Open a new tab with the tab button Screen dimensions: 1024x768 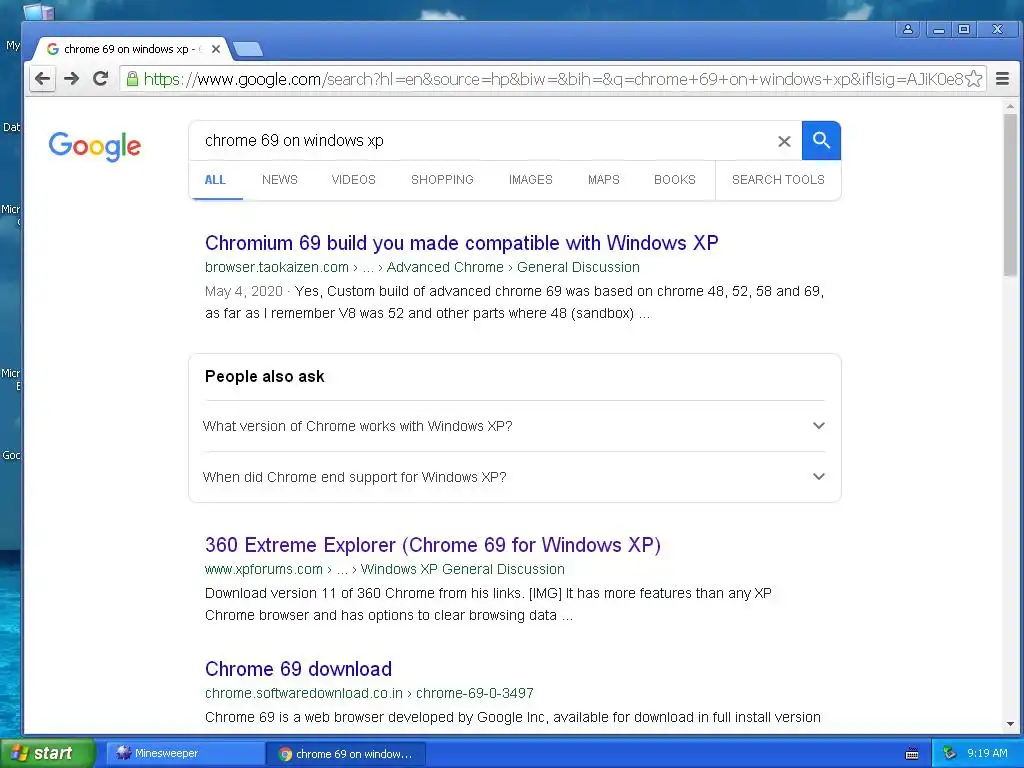[x=248, y=49]
